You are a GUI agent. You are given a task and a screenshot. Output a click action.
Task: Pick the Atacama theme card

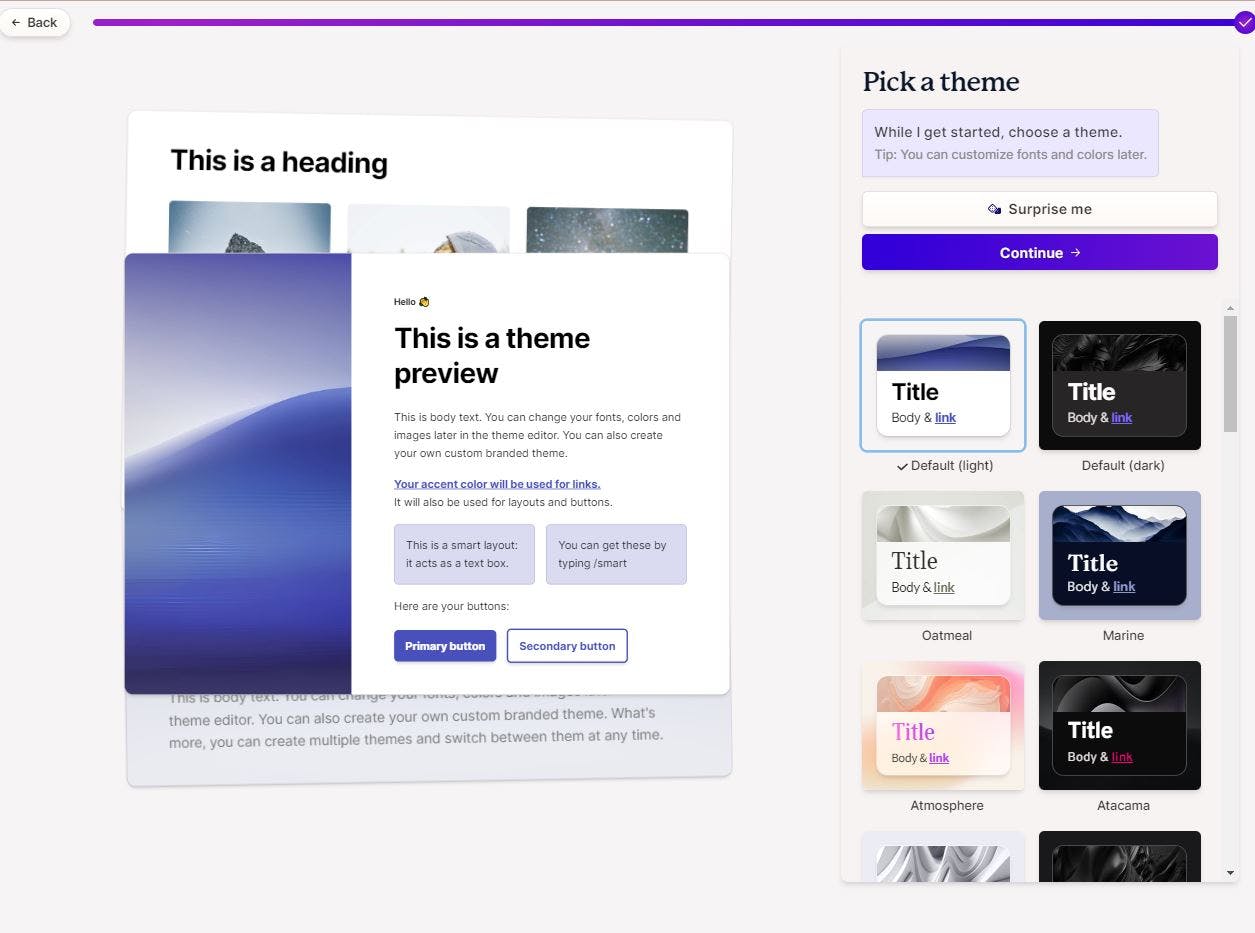pyautogui.click(x=1119, y=725)
